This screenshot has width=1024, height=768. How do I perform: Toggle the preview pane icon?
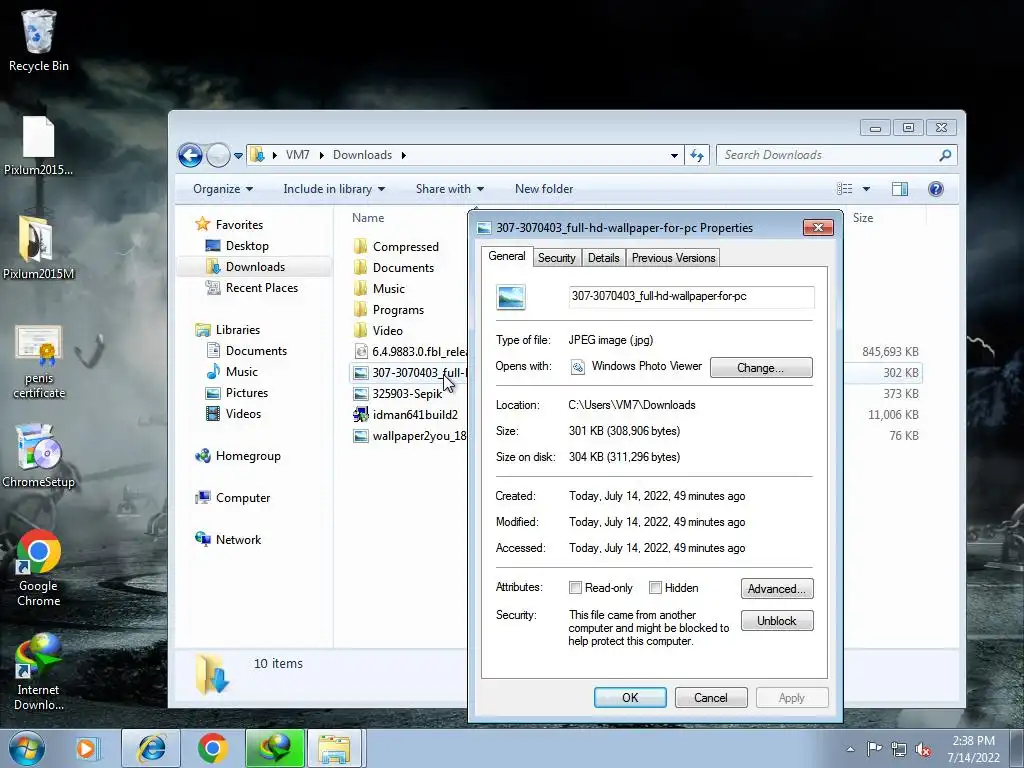(900, 189)
